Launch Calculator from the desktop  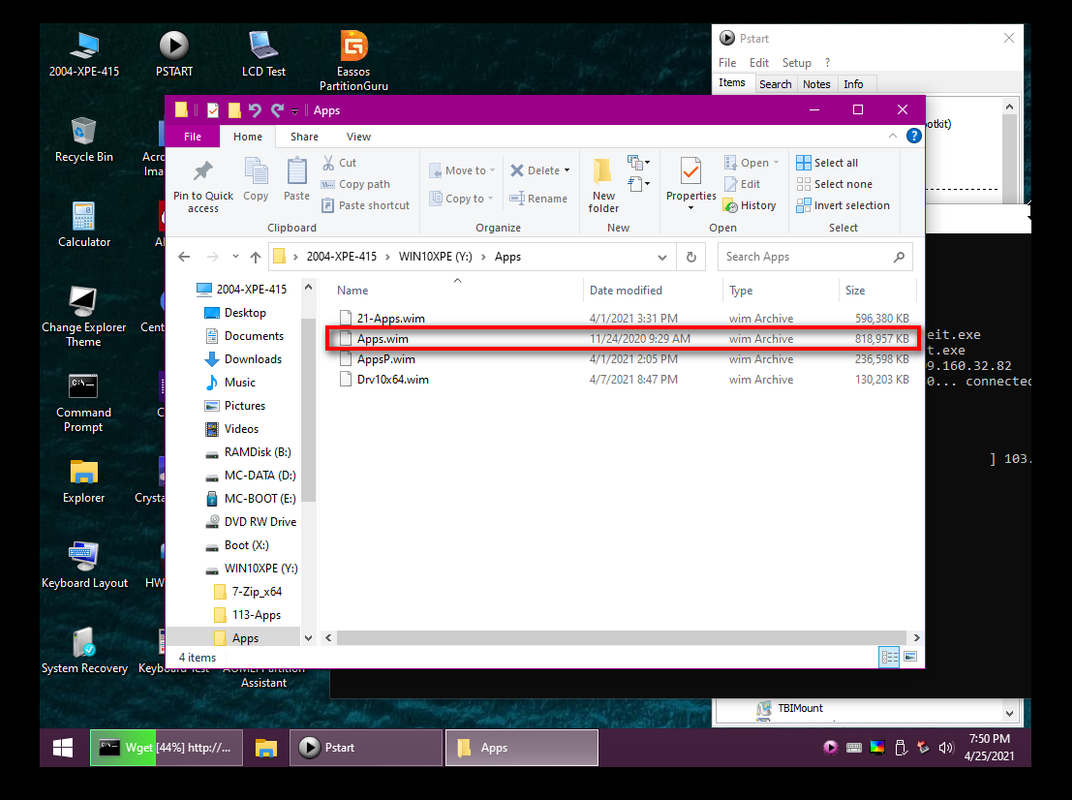pos(84,224)
